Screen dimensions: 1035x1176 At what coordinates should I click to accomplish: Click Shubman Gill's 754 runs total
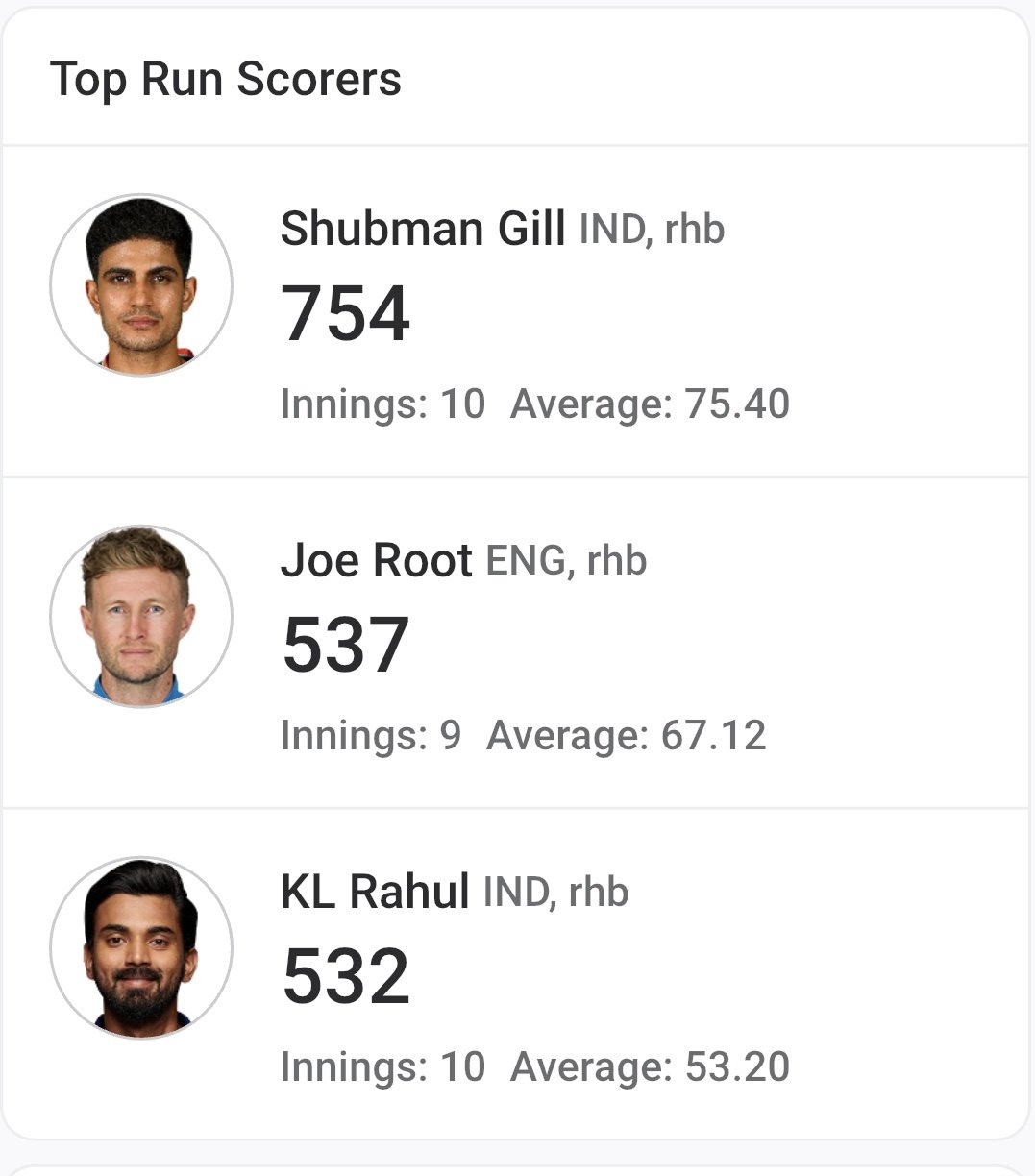pyautogui.click(x=346, y=313)
